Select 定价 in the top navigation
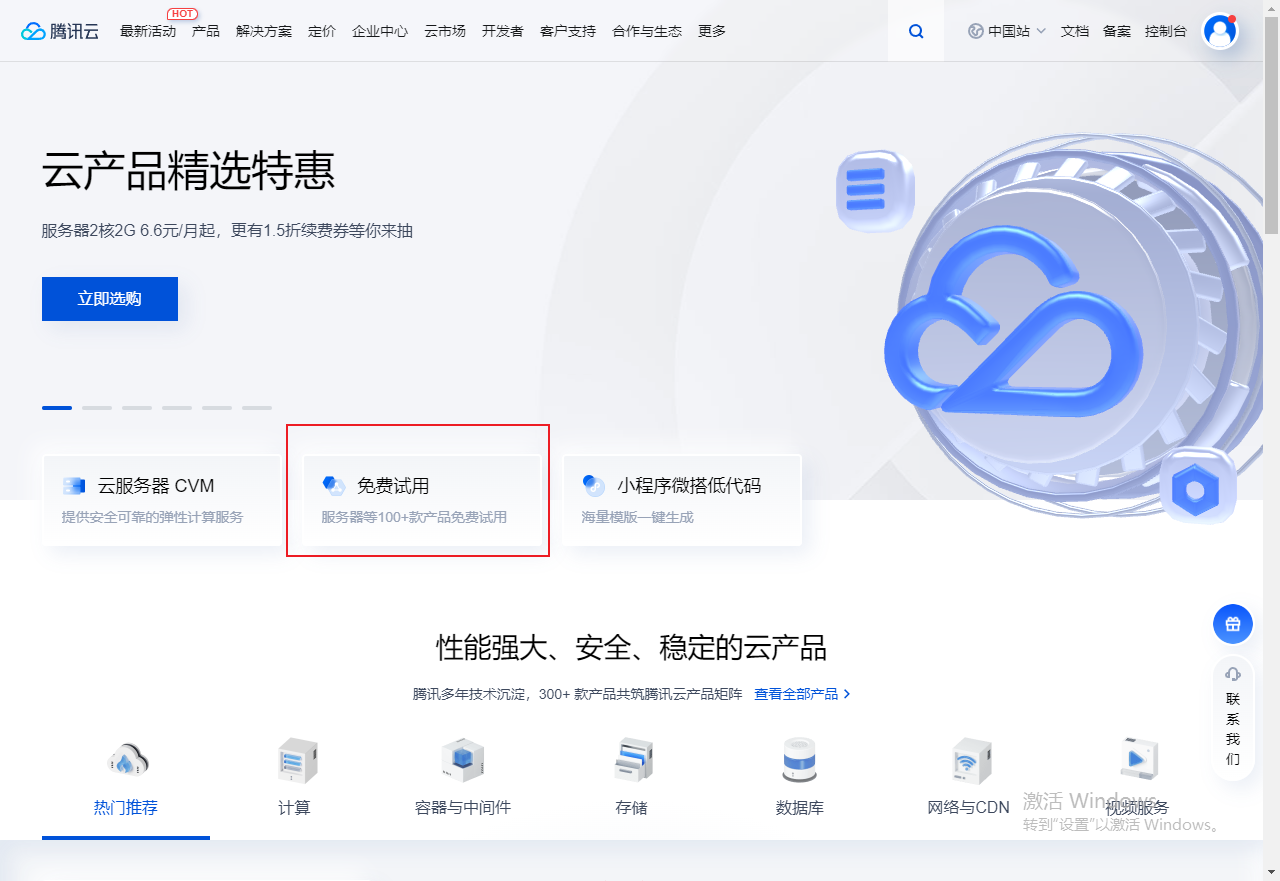The width and height of the screenshot is (1280, 881). [322, 31]
